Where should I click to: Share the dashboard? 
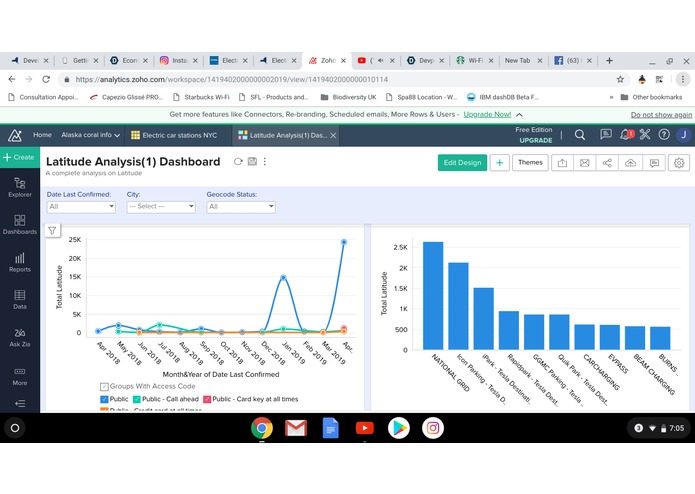pyautogui.click(x=607, y=163)
